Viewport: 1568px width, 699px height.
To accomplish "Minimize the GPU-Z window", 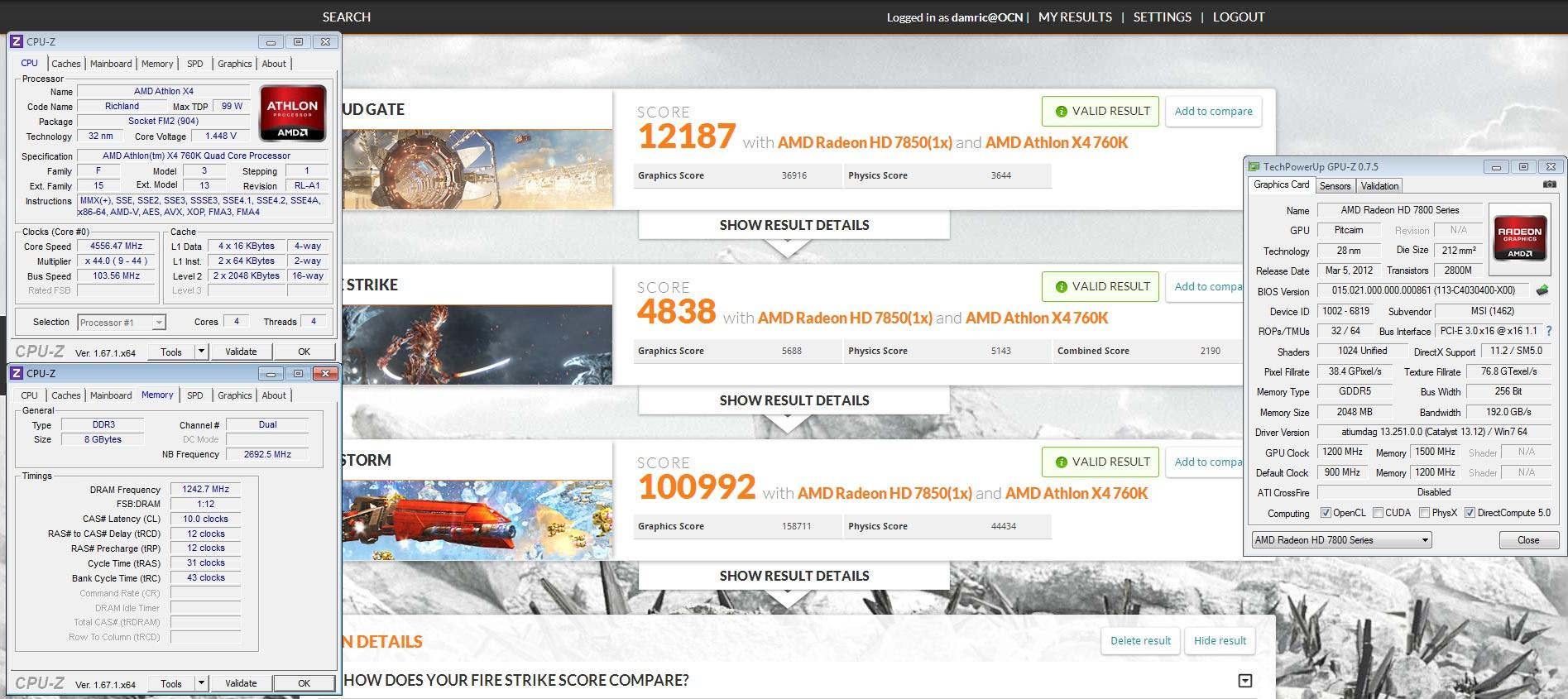I will pos(1496,167).
